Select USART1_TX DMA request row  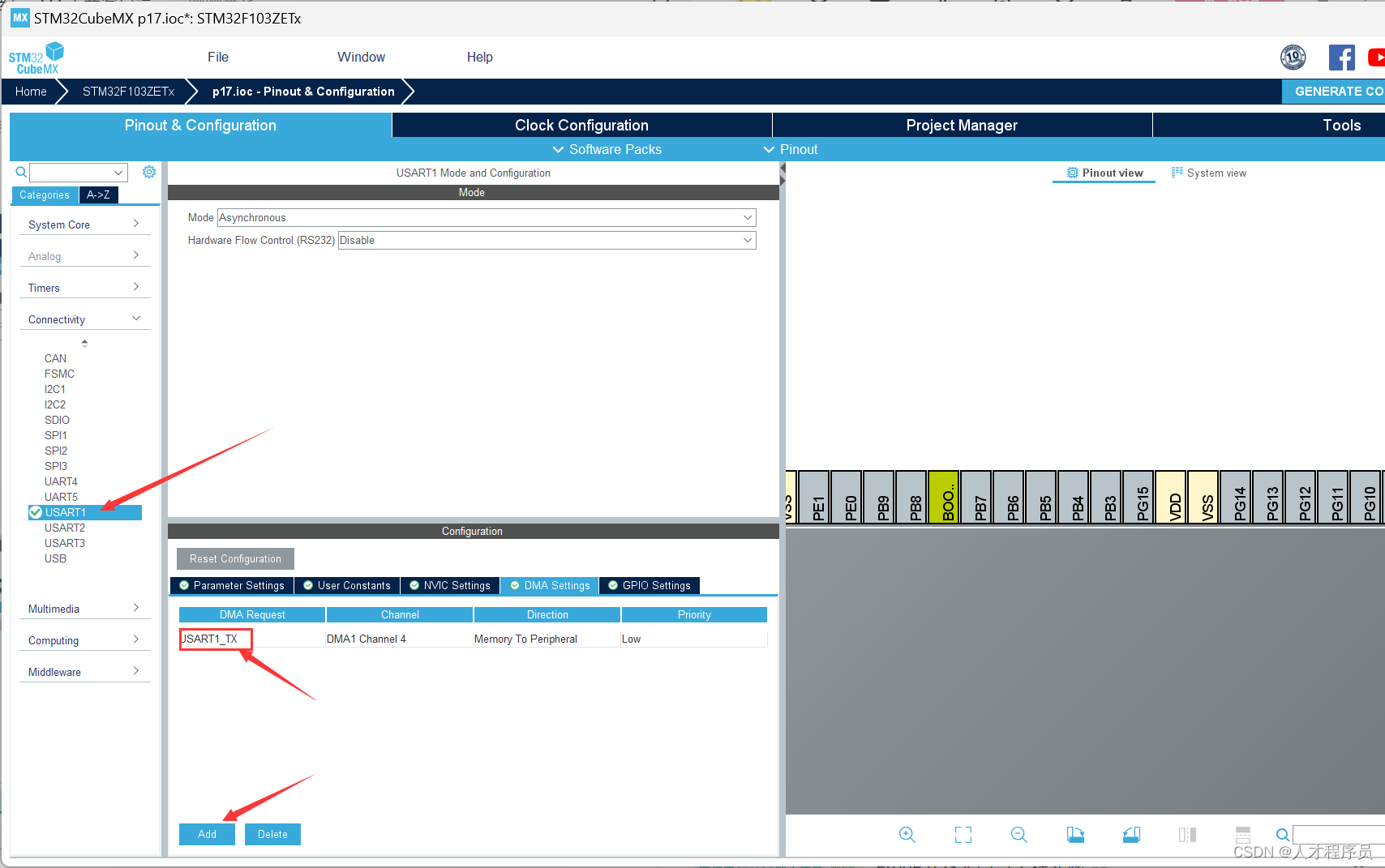473,639
